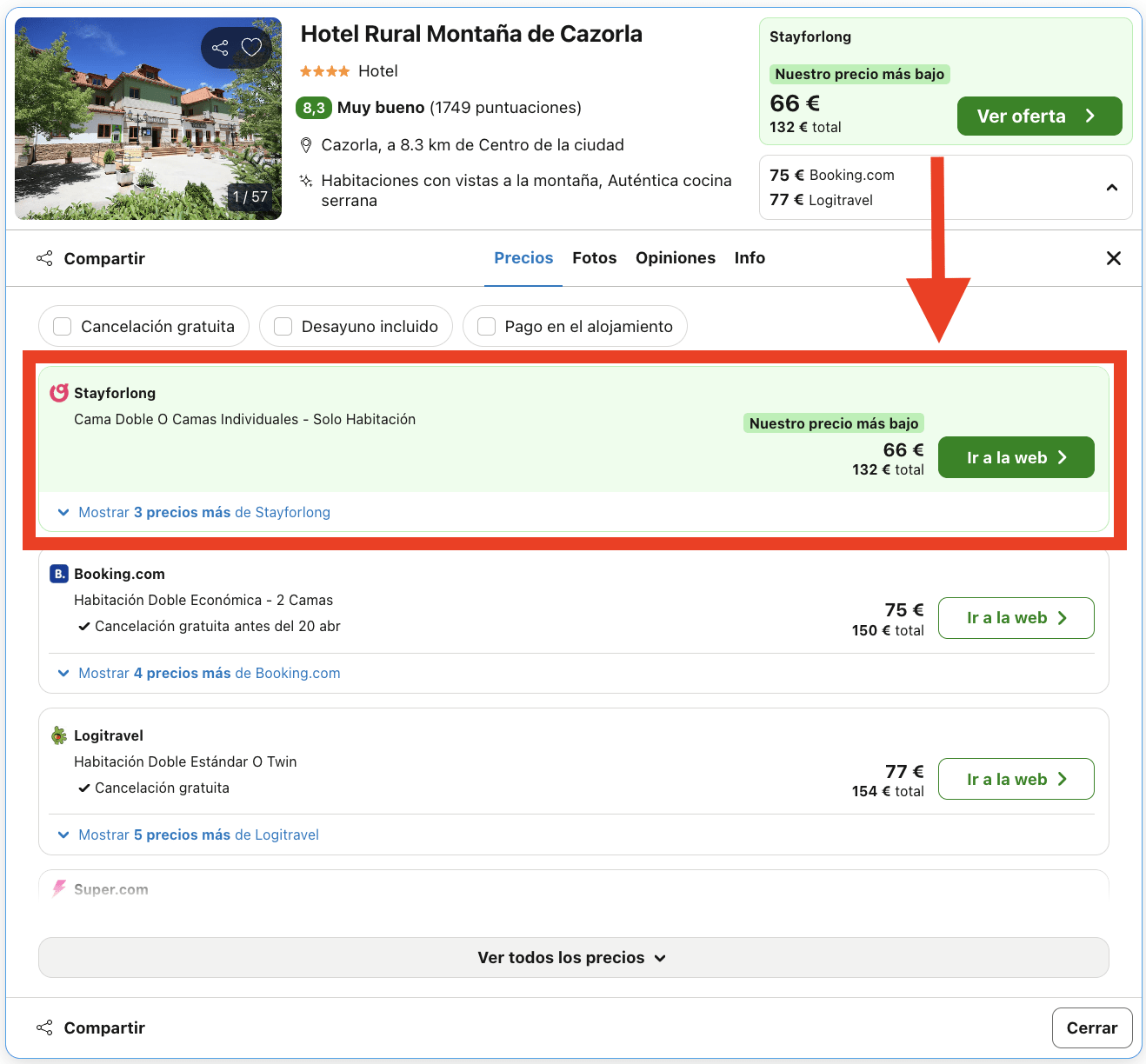The height and width of the screenshot is (1064, 1146).
Task: Click the Stayforlong logo icon
Action: click(x=59, y=393)
